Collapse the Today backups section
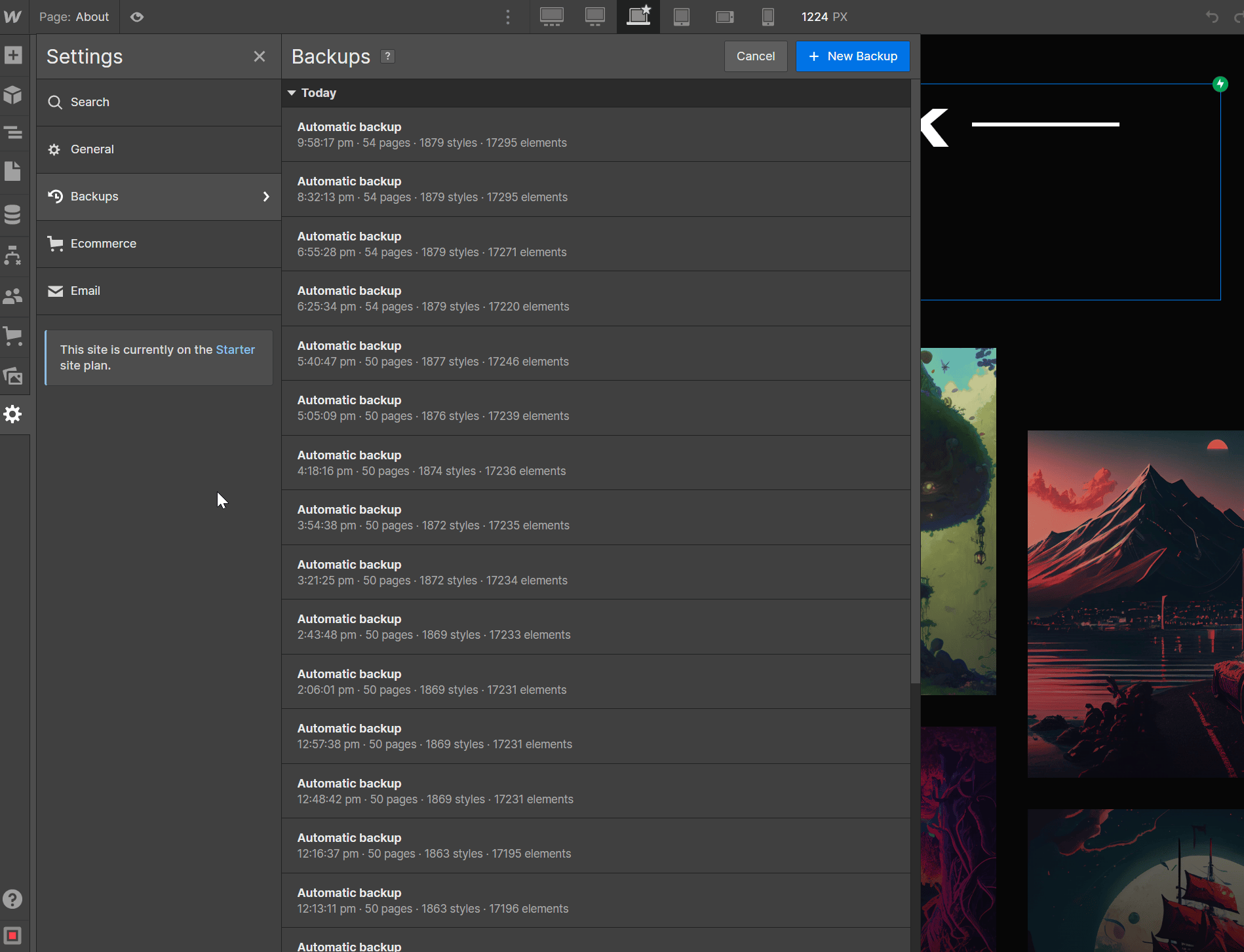Viewport: 1244px width, 952px height. coord(292,92)
